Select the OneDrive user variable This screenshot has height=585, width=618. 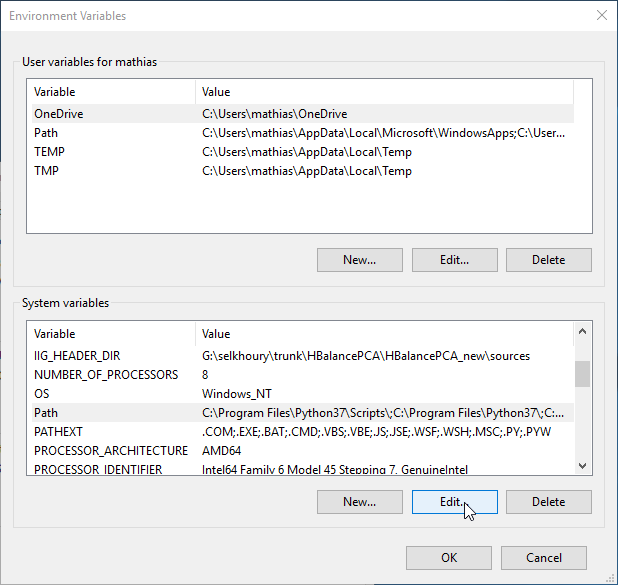click(303, 114)
